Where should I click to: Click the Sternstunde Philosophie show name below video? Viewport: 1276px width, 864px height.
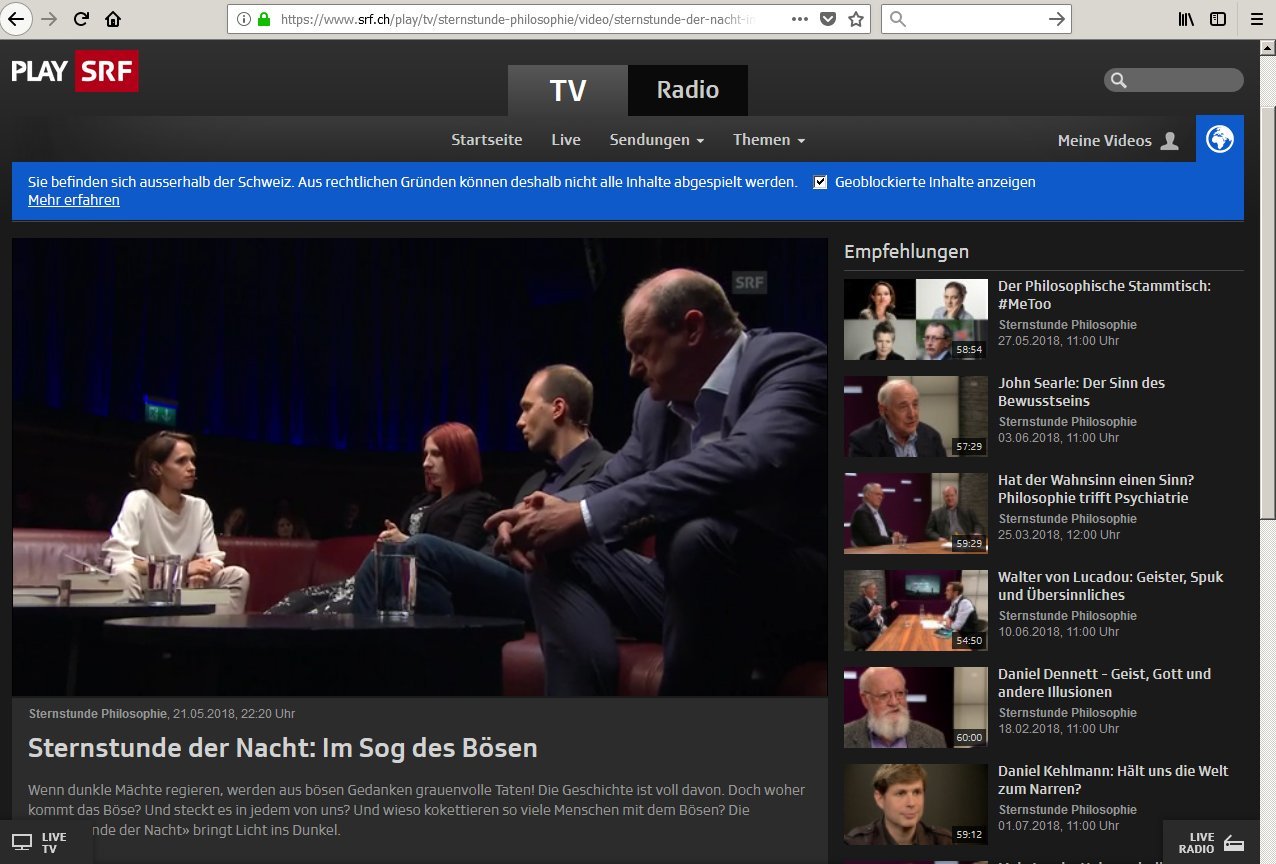click(x=98, y=714)
